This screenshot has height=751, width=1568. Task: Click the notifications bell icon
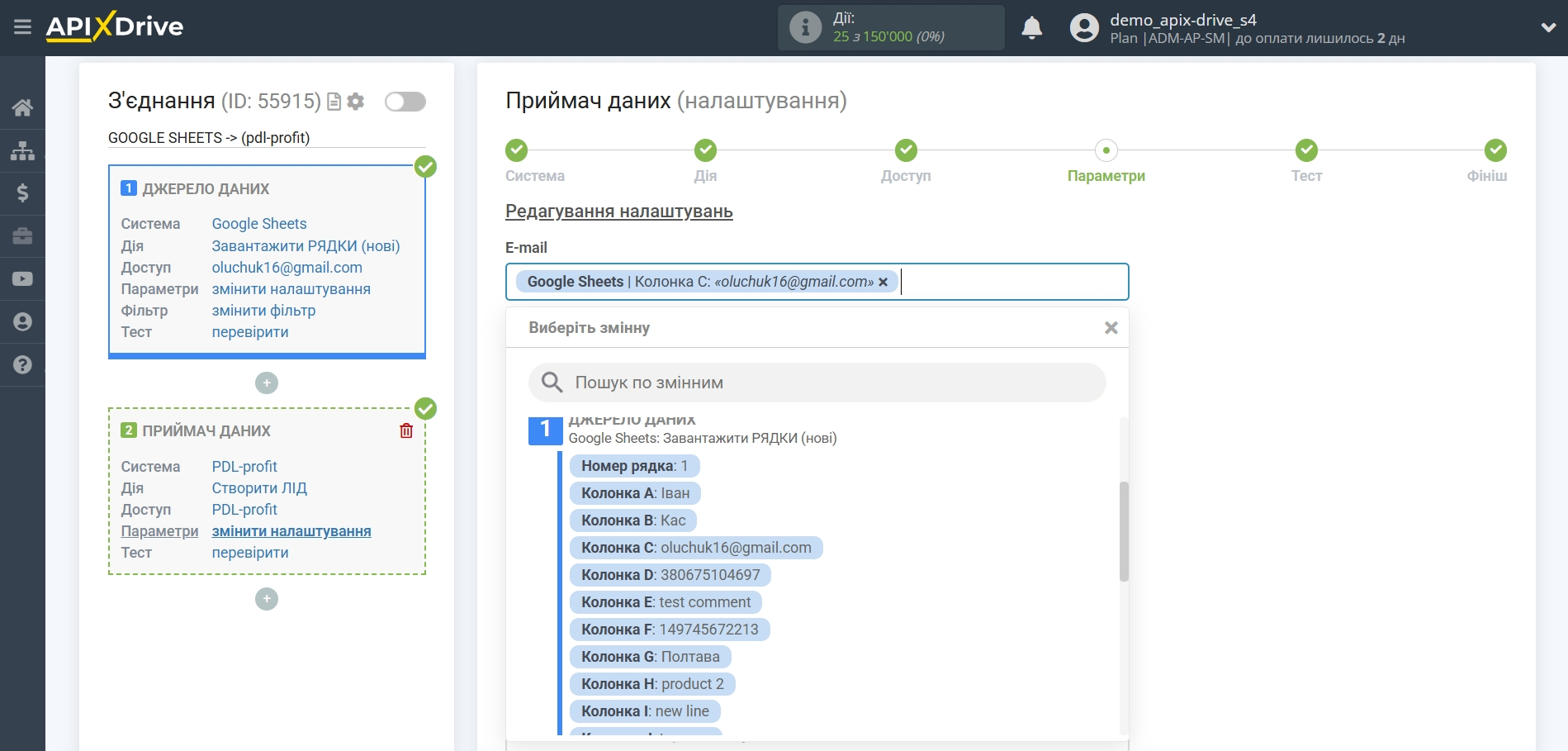click(x=1031, y=28)
